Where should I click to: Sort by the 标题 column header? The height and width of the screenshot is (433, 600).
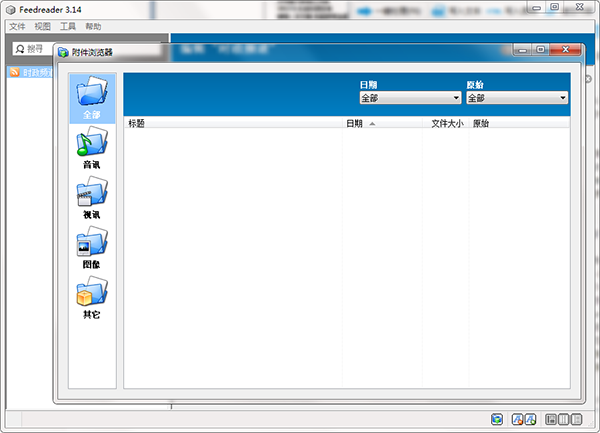coord(137,124)
